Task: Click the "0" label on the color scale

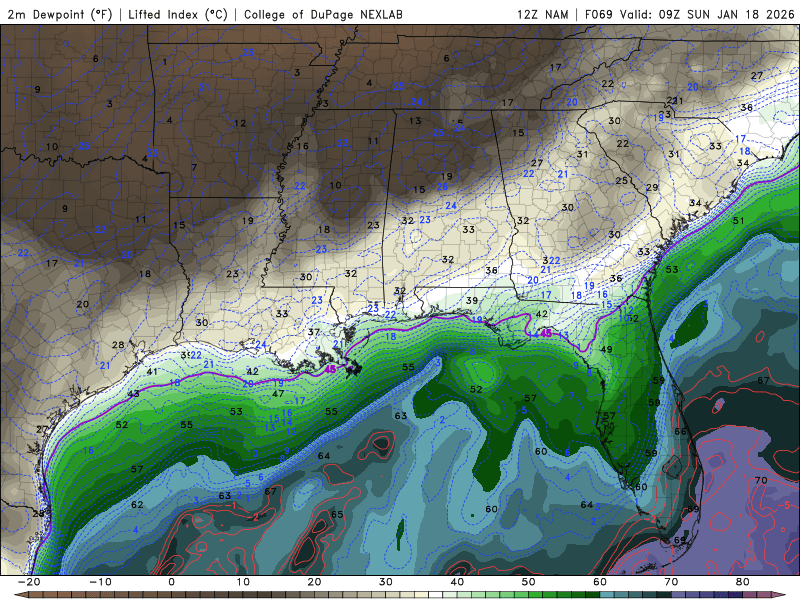Action: tap(171, 582)
